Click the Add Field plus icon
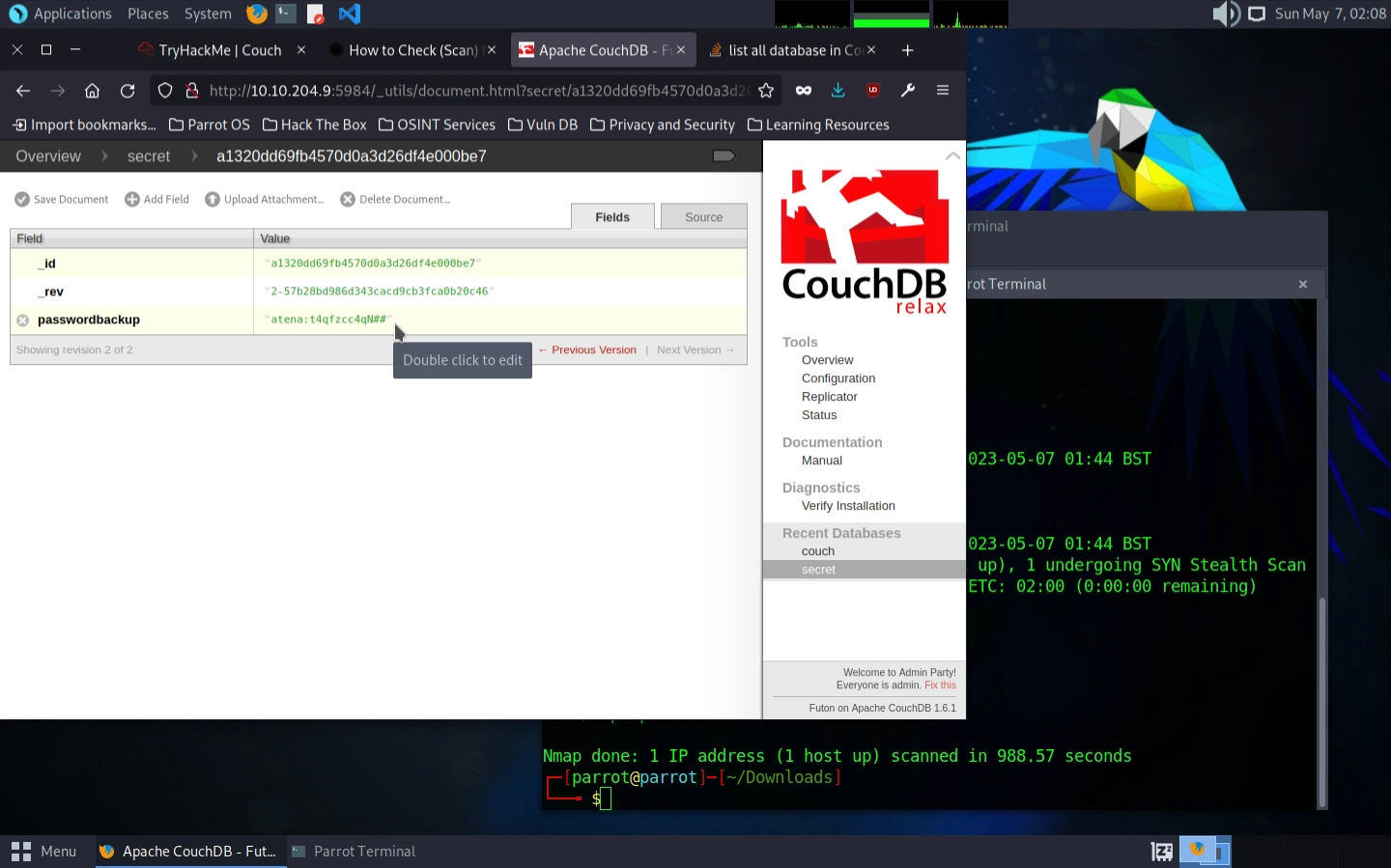 [x=132, y=199]
